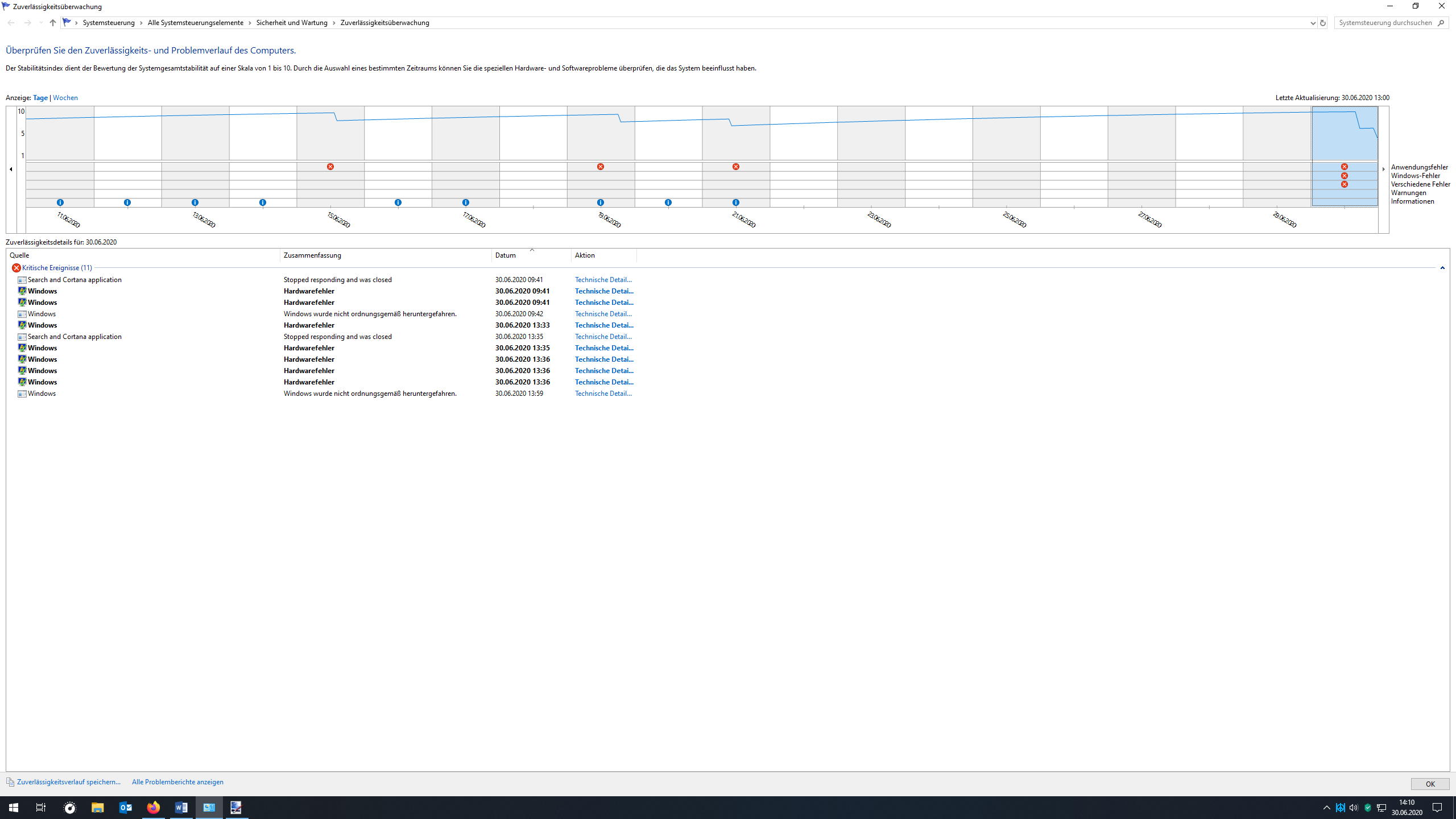Sort the list by the Quelle column
This screenshot has width=1456, height=819.
[19, 255]
